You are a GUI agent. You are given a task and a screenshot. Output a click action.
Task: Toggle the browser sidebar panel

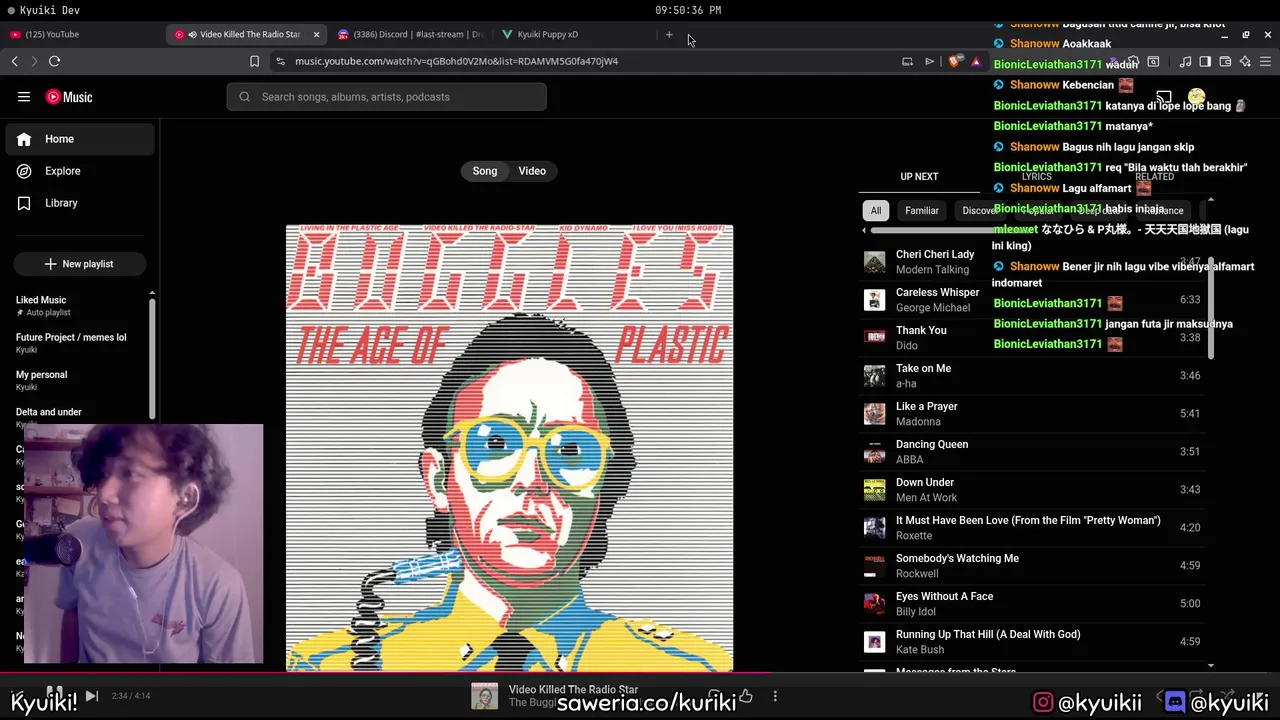pyautogui.click(x=1205, y=61)
